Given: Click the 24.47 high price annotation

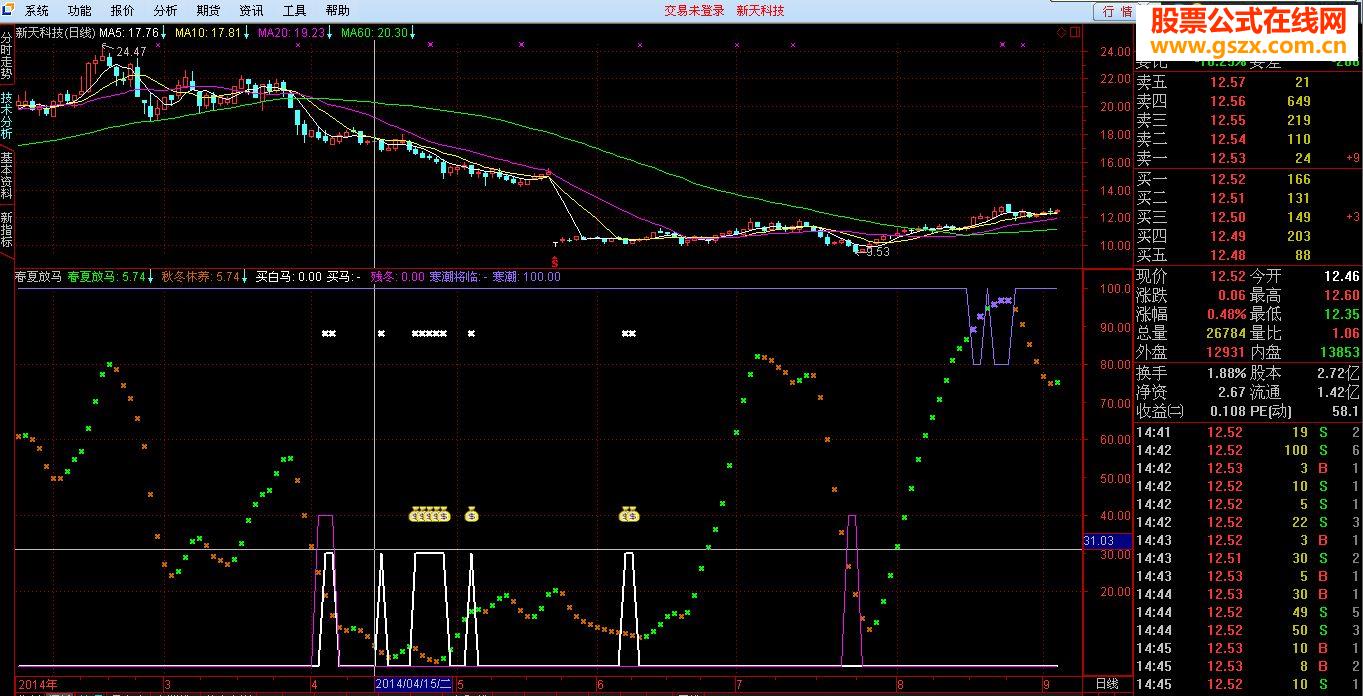Looking at the screenshot, I should tap(131, 51).
